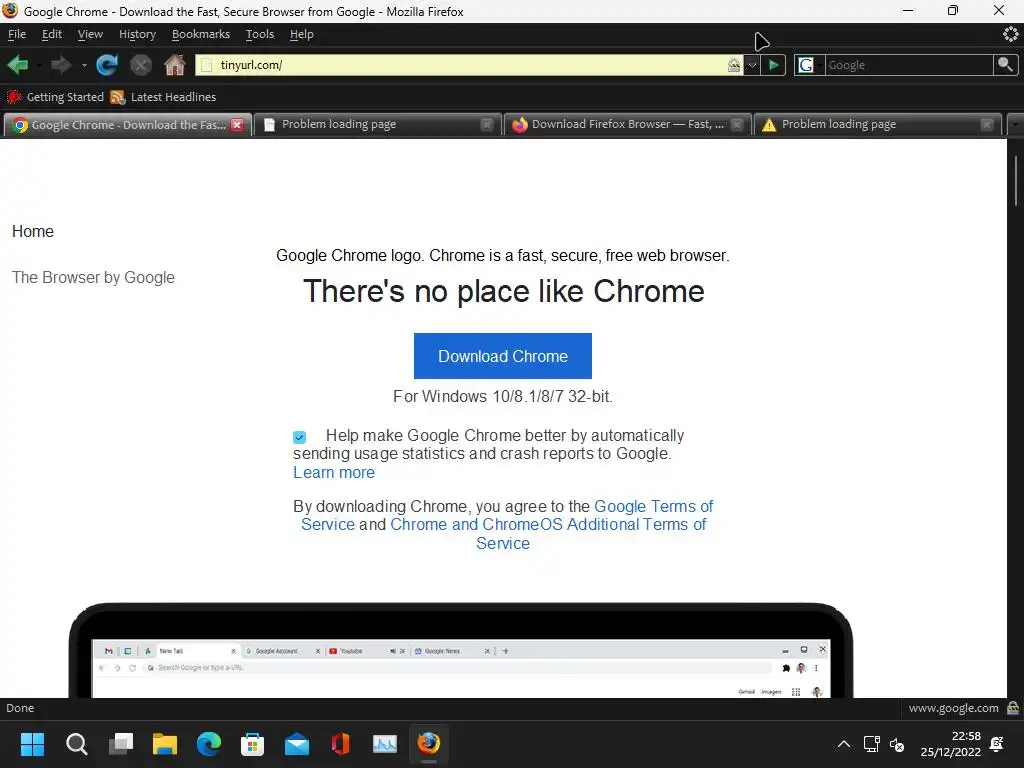Open Getting Started bookmark
The width and height of the screenshot is (1024, 768).
click(x=56, y=97)
